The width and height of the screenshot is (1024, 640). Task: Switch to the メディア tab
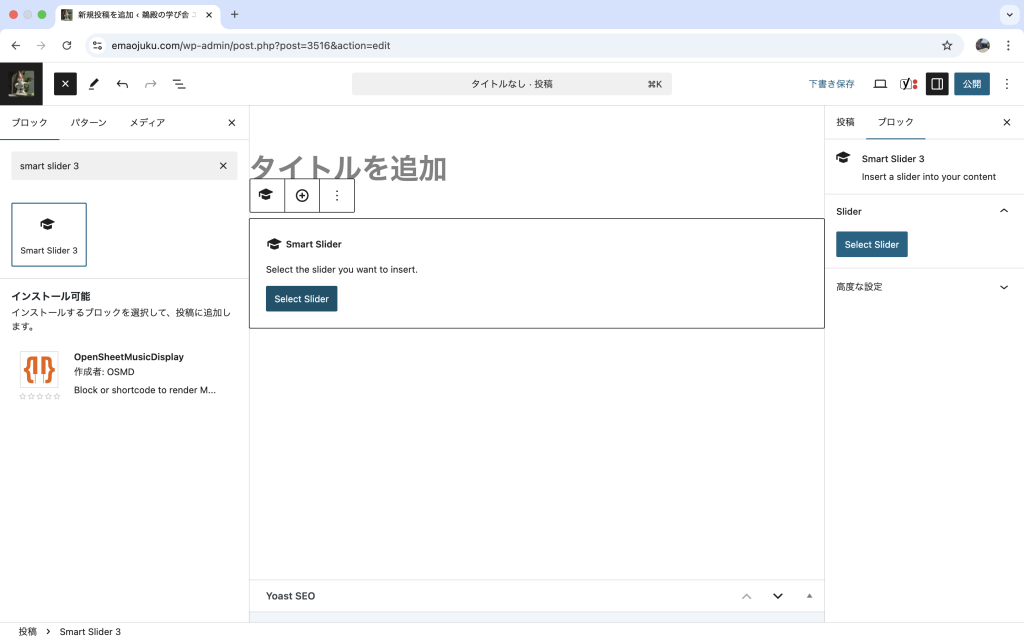click(x=147, y=122)
